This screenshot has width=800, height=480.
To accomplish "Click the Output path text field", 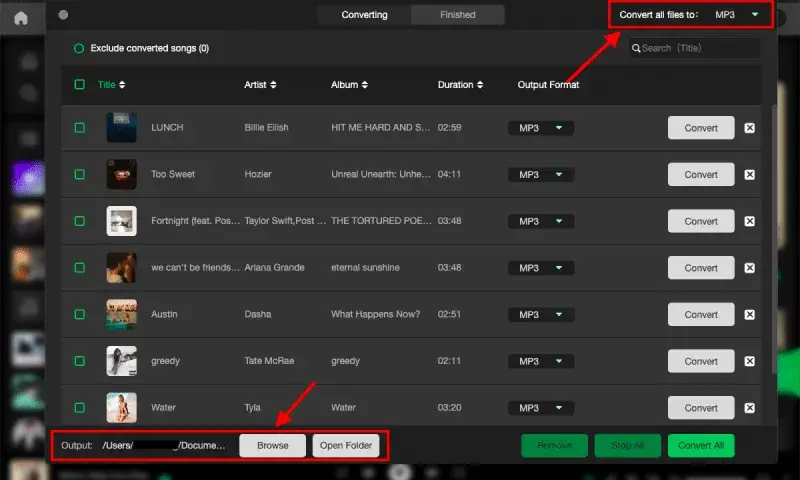I will [164, 446].
